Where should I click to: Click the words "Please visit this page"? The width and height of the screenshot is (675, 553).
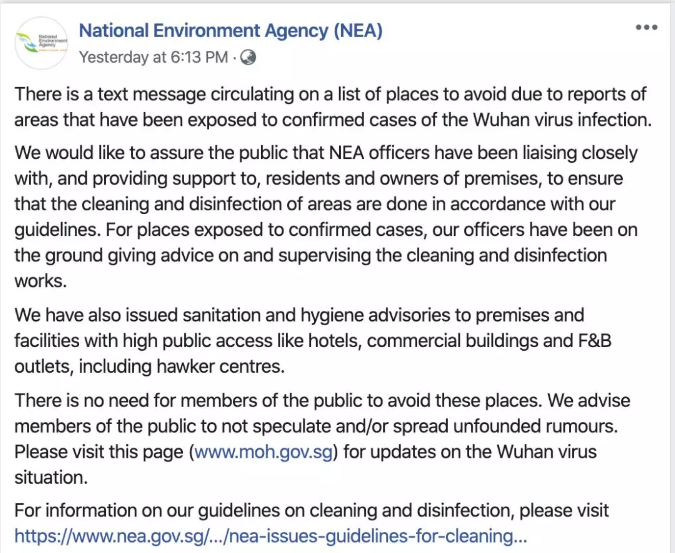(99, 452)
